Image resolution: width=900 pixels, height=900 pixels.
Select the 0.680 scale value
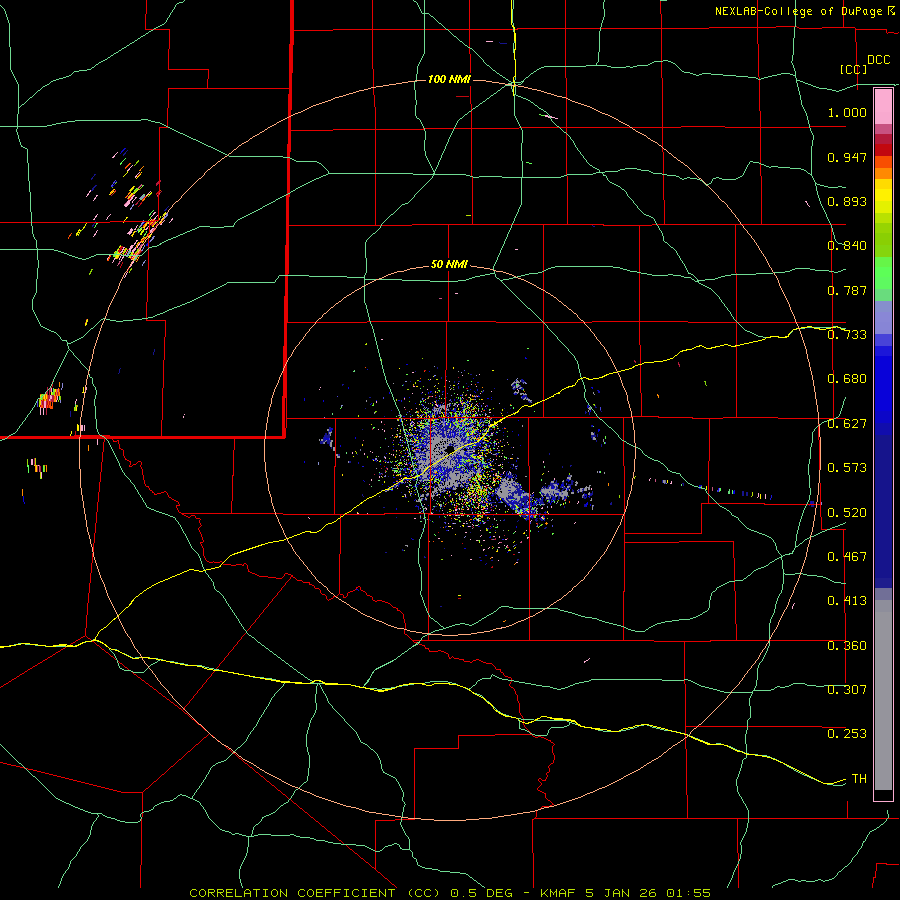847,379
